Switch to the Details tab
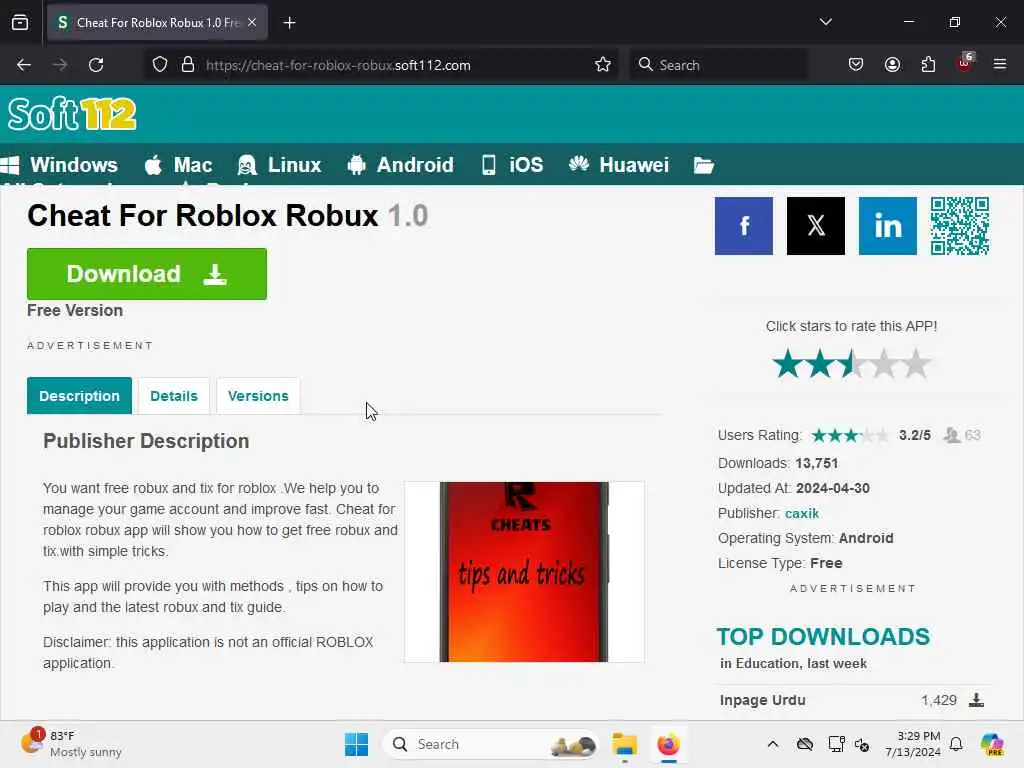This screenshot has width=1024, height=768. (174, 396)
